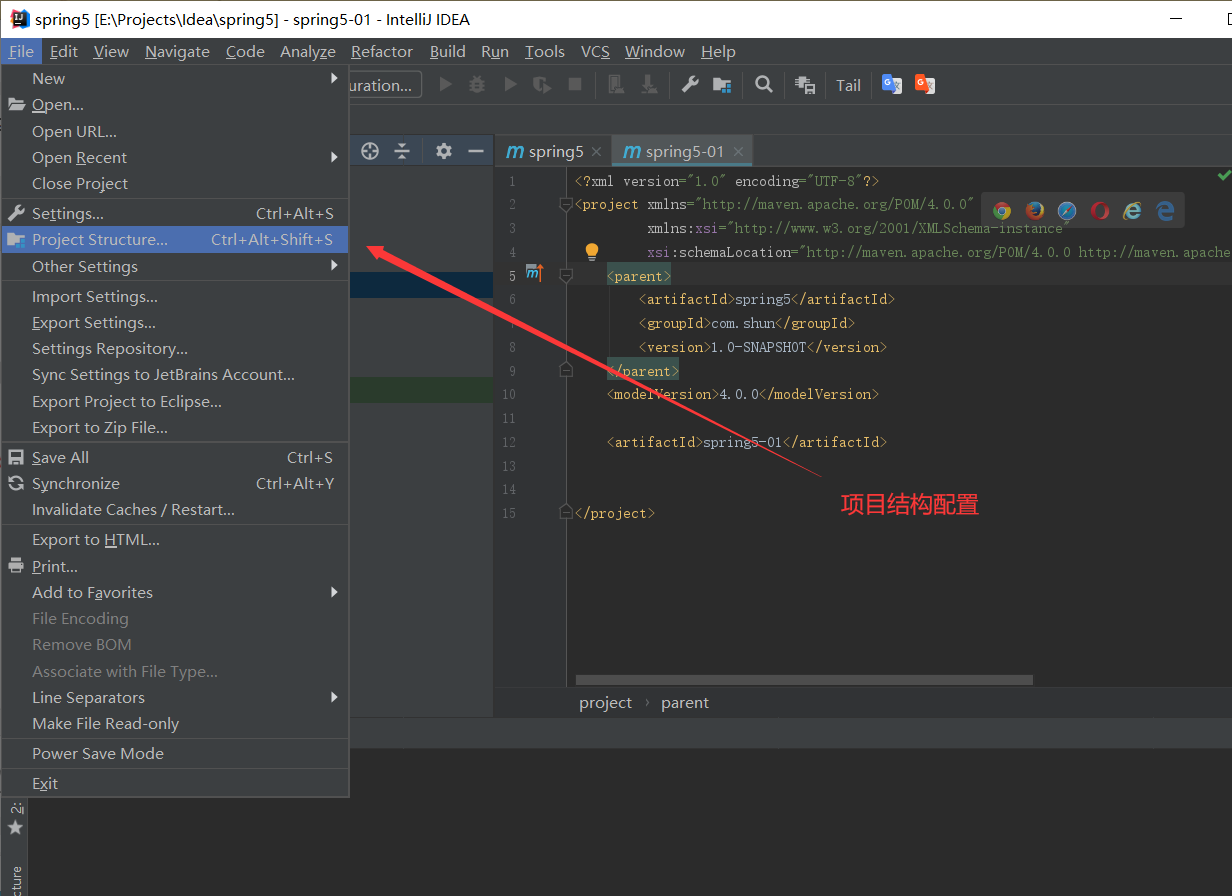Click the Scroll from Source target icon
This screenshot has width=1232, height=896.
370,151
